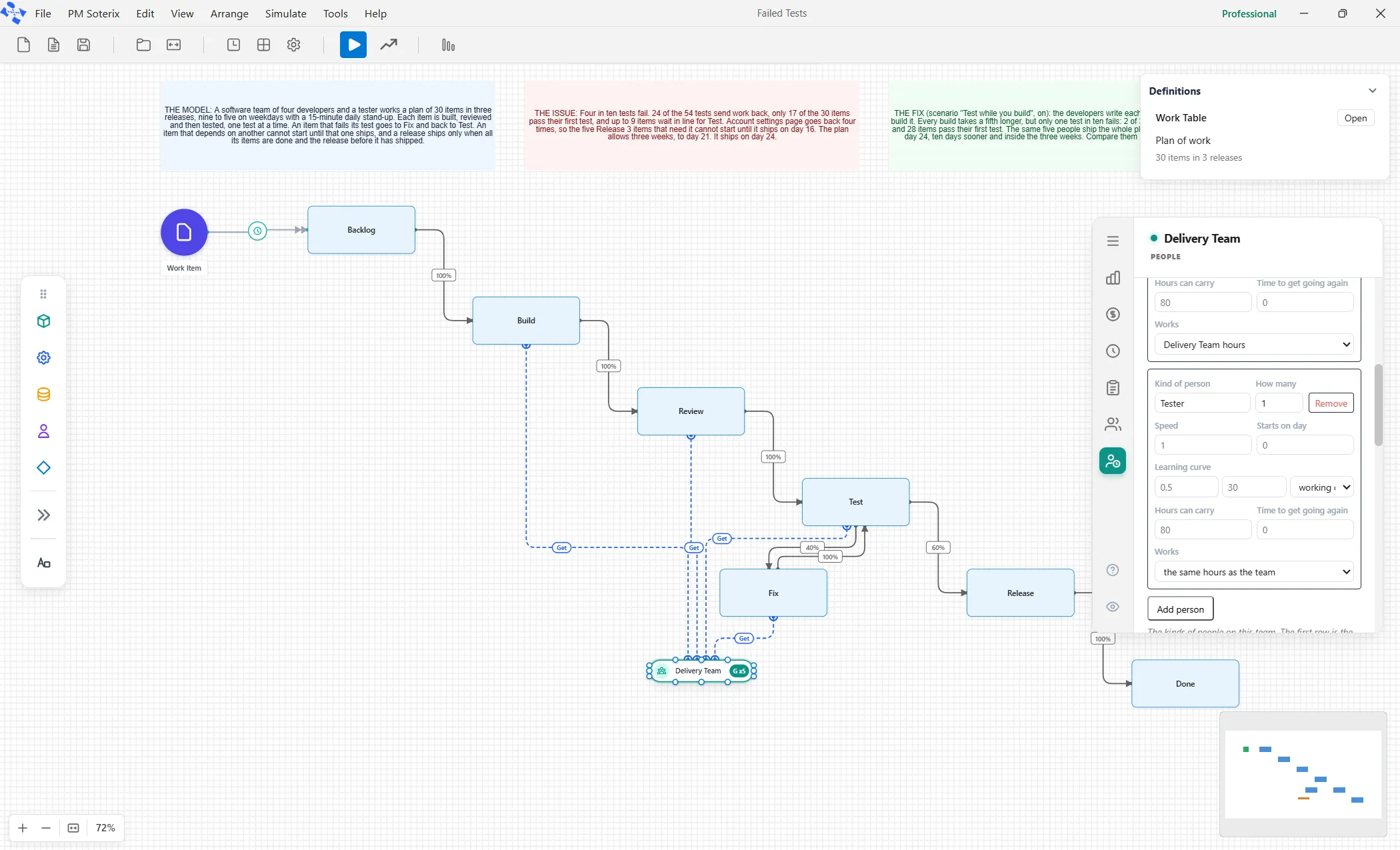Select the orange database icon in palette
This screenshot has height=850, width=1400.
click(x=43, y=395)
